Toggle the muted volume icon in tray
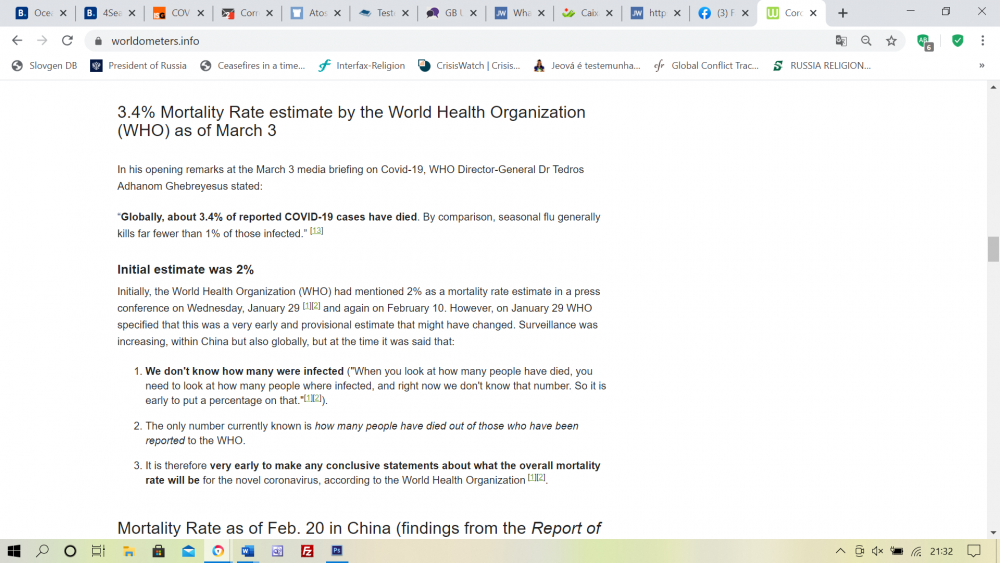Viewport: 1000px width, 563px height. pos(878,551)
